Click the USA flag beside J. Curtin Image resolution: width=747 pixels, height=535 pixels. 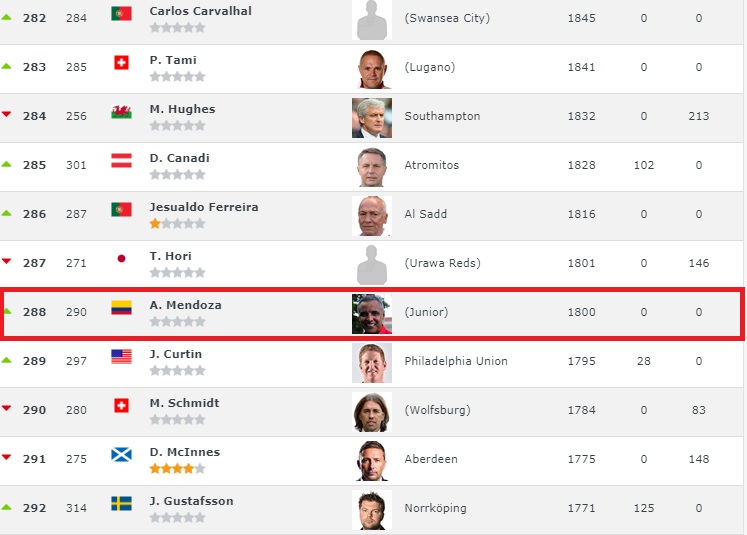point(121,357)
